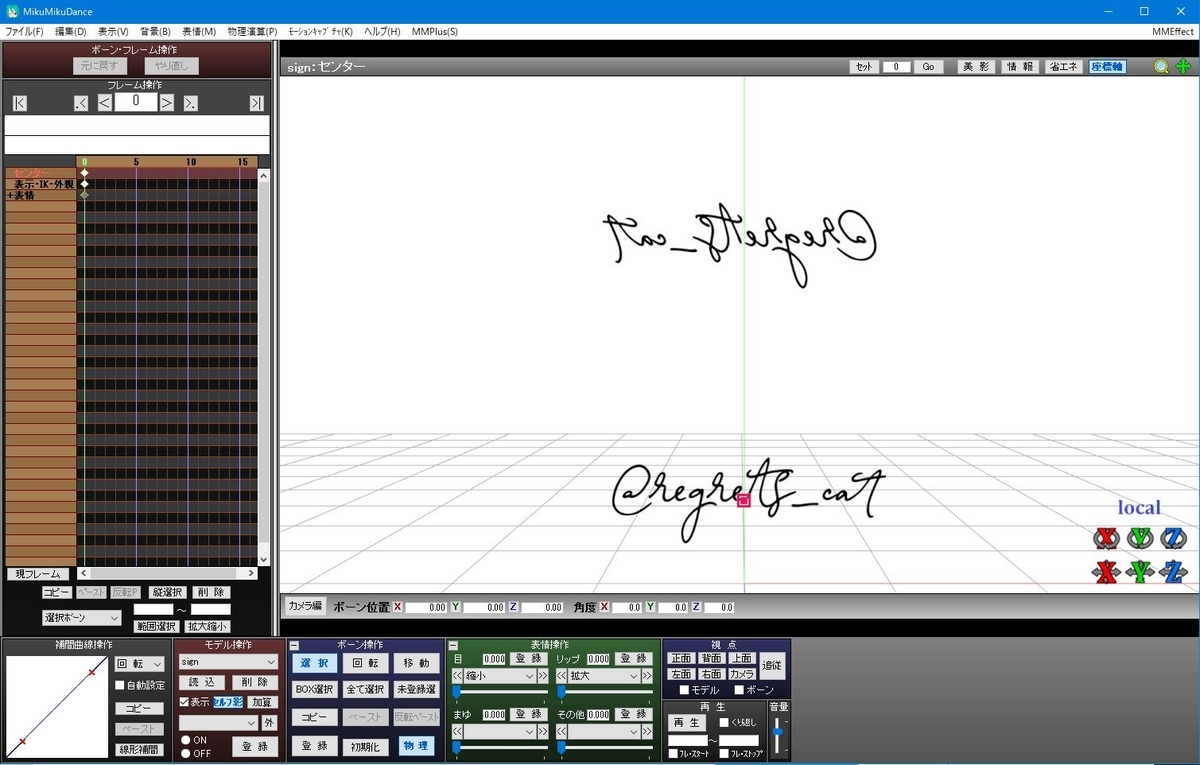Viewport: 1200px width, 765px height.
Task: Open the 編集(D) menu
Action: pyautogui.click(x=70, y=31)
